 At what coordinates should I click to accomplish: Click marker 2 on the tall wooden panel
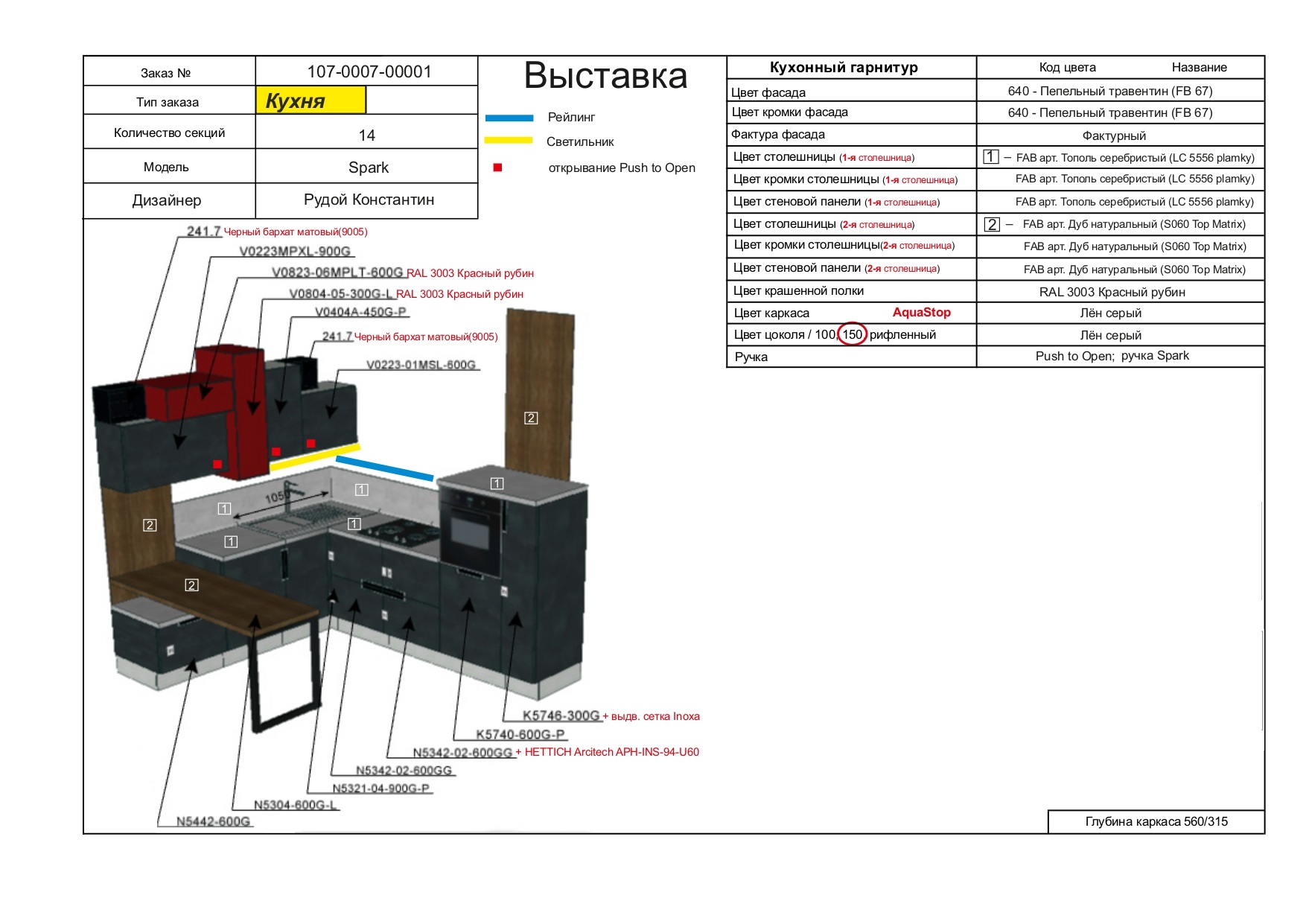[x=531, y=418]
